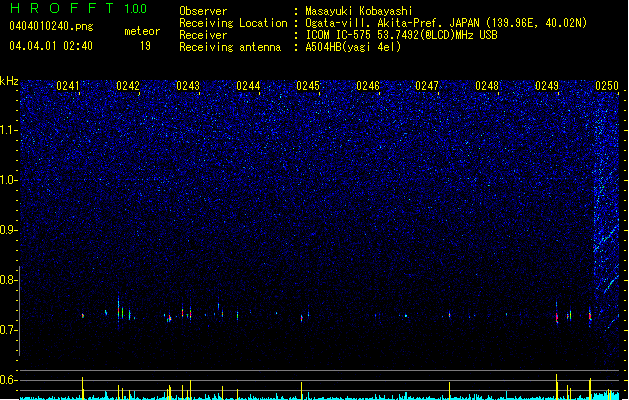629x400 pixels.
Task: Click the meteor count 19
Action: click(145, 46)
